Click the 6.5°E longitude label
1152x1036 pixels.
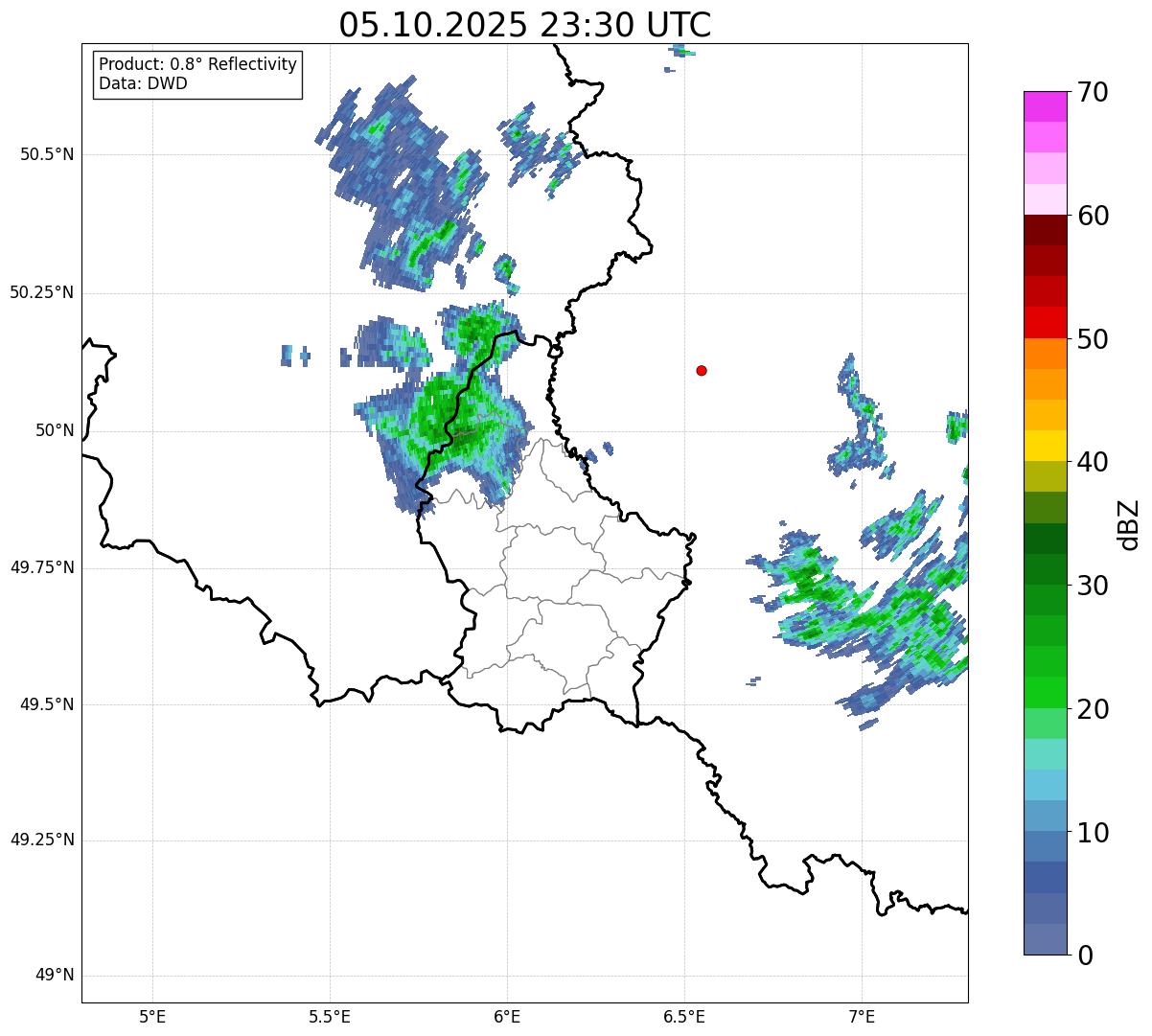[x=684, y=1016]
